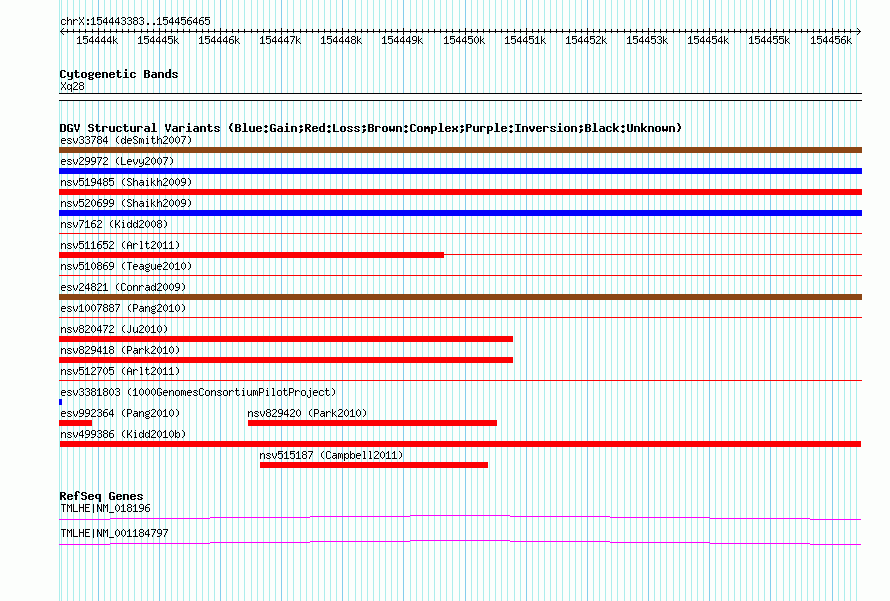This screenshot has height=601, width=890.
Task: Click the esv3381803 1000GenomesConsortiumPilotProject label
Action: [x=198, y=392]
